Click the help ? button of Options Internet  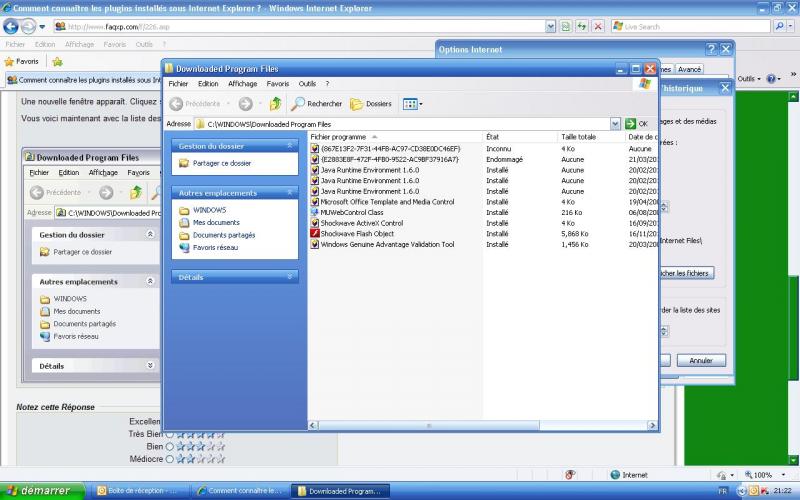click(711, 49)
